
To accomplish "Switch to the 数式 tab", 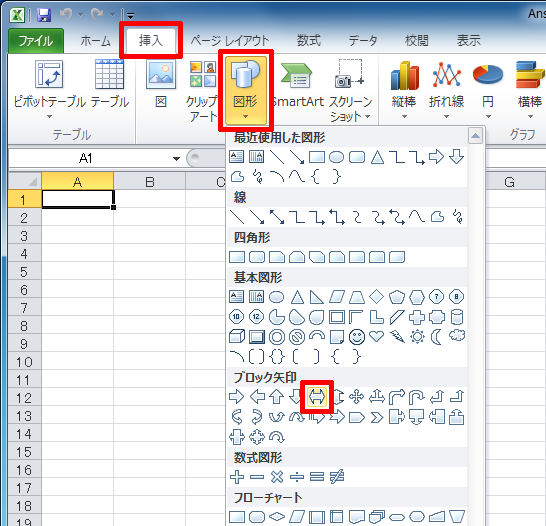I will 309,41.
